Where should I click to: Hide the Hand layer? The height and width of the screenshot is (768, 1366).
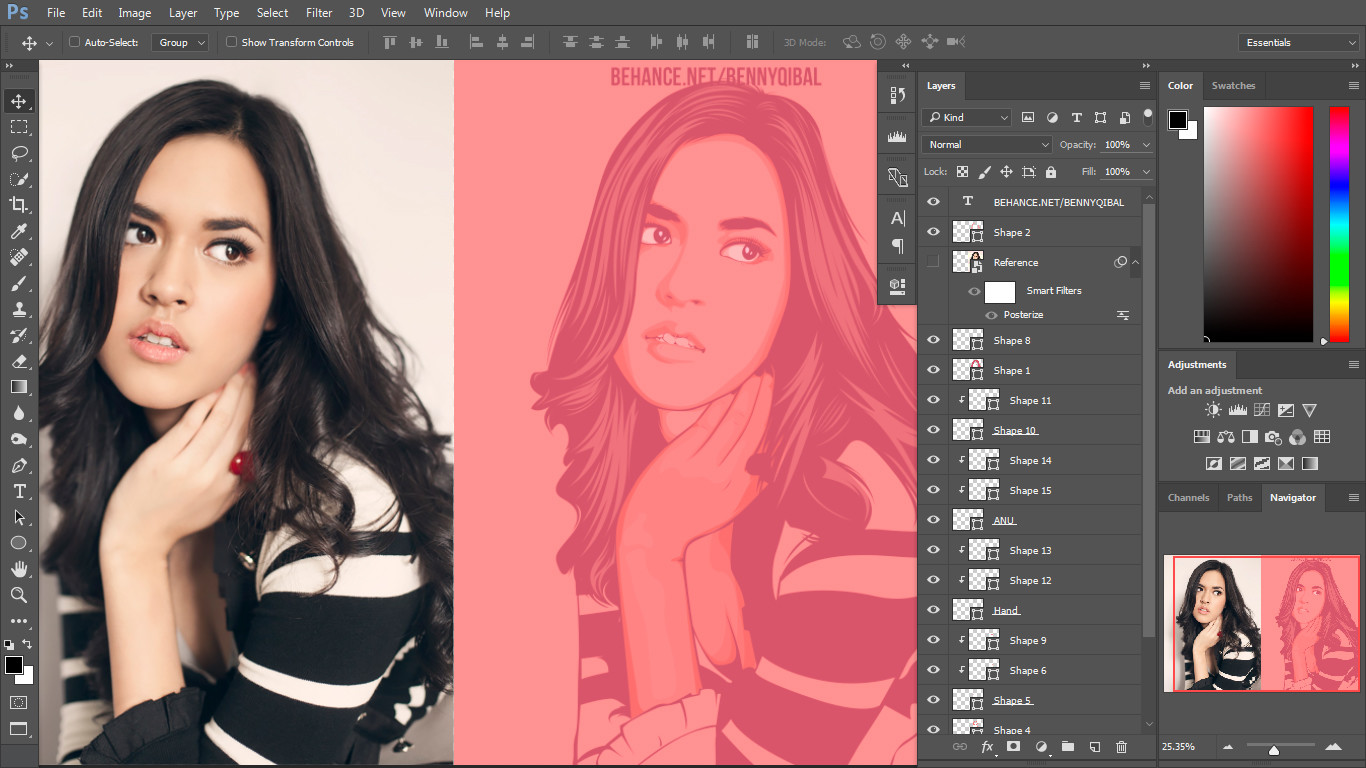(x=933, y=610)
